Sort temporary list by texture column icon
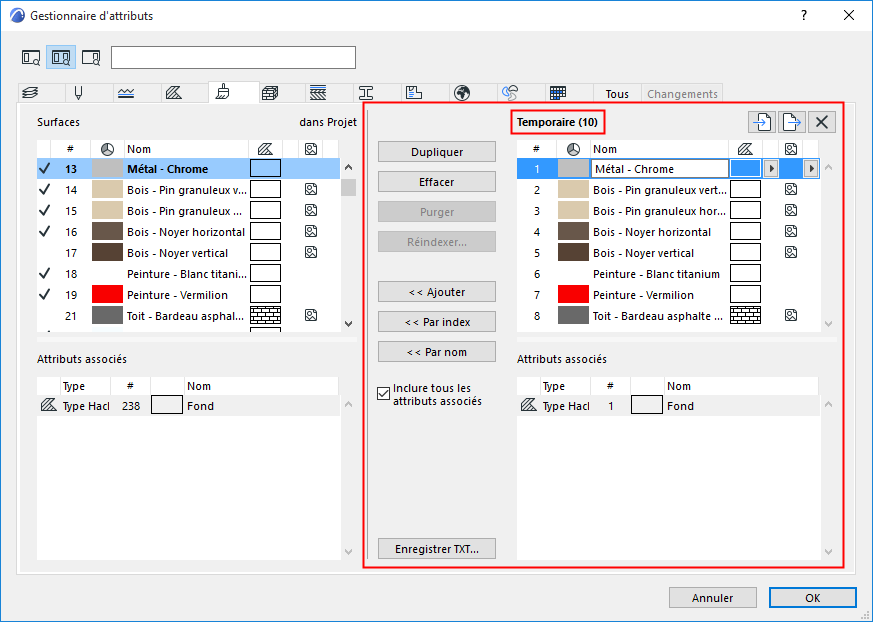The image size is (873, 622). click(x=791, y=149)
